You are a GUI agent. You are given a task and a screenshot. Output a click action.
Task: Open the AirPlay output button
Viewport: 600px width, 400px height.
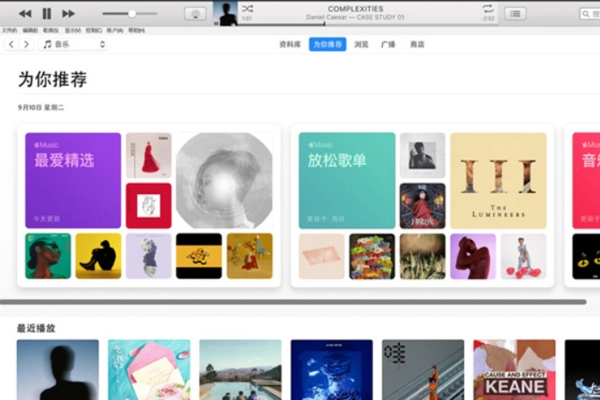click(x=196, y=13)
